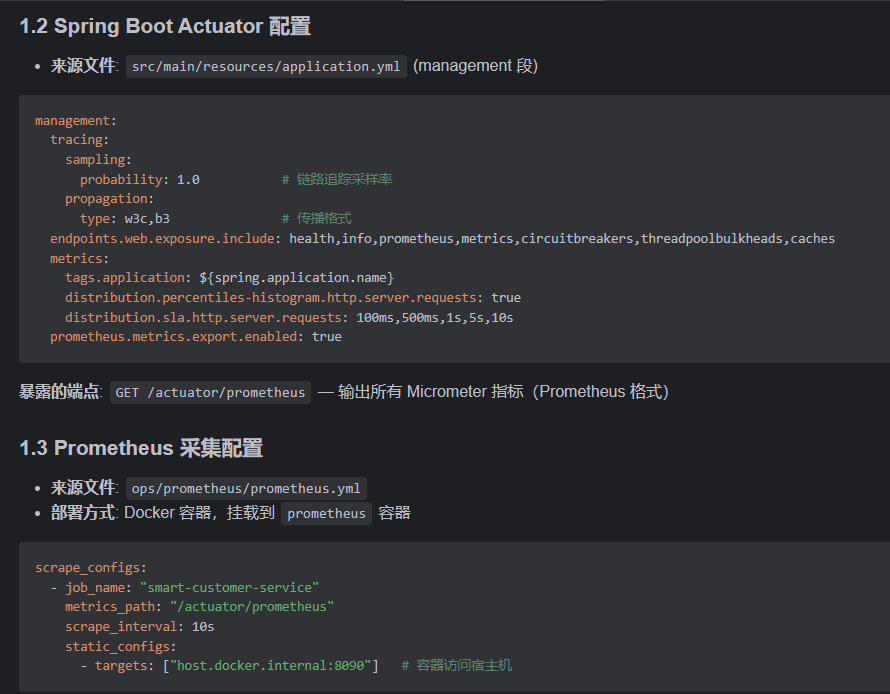Click the "scrape_configs:" YAML key
The width and height of the screenshot is (890, 694).
91,567
